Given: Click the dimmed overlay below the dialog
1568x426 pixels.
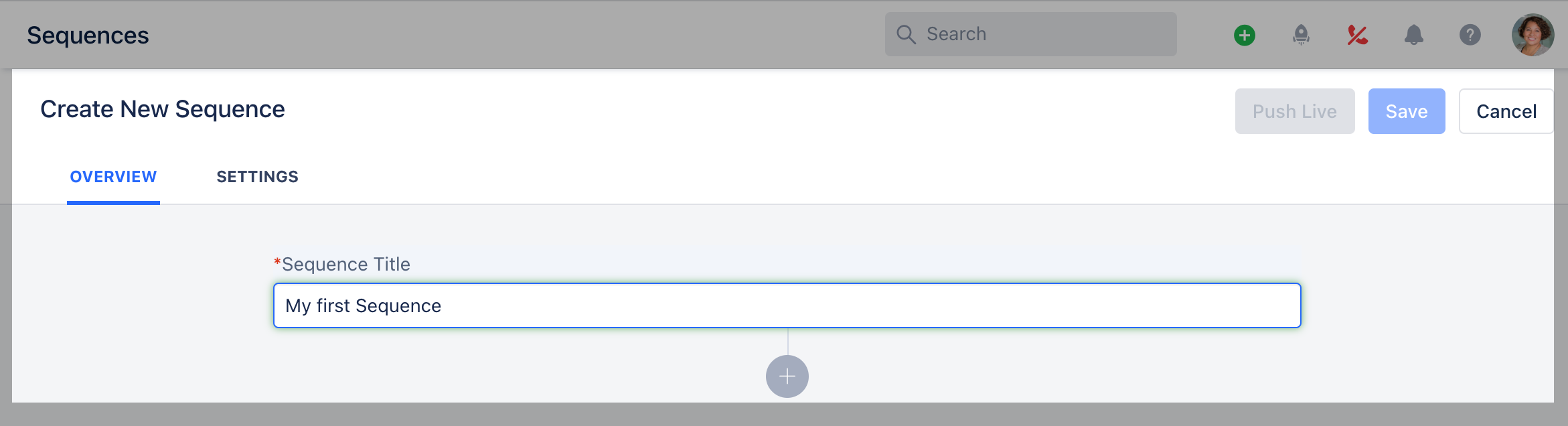Looking at the screenshot, I should click(x=783, y=414).
